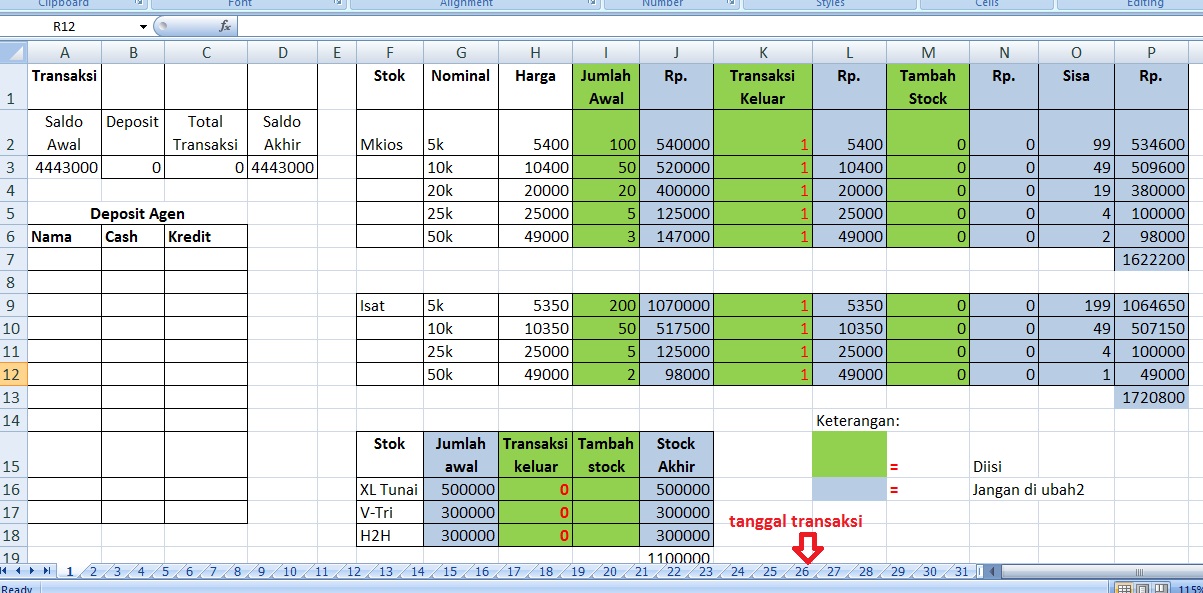
Task: Click the Tambah Stock header in M1
Action: point(927,86)
